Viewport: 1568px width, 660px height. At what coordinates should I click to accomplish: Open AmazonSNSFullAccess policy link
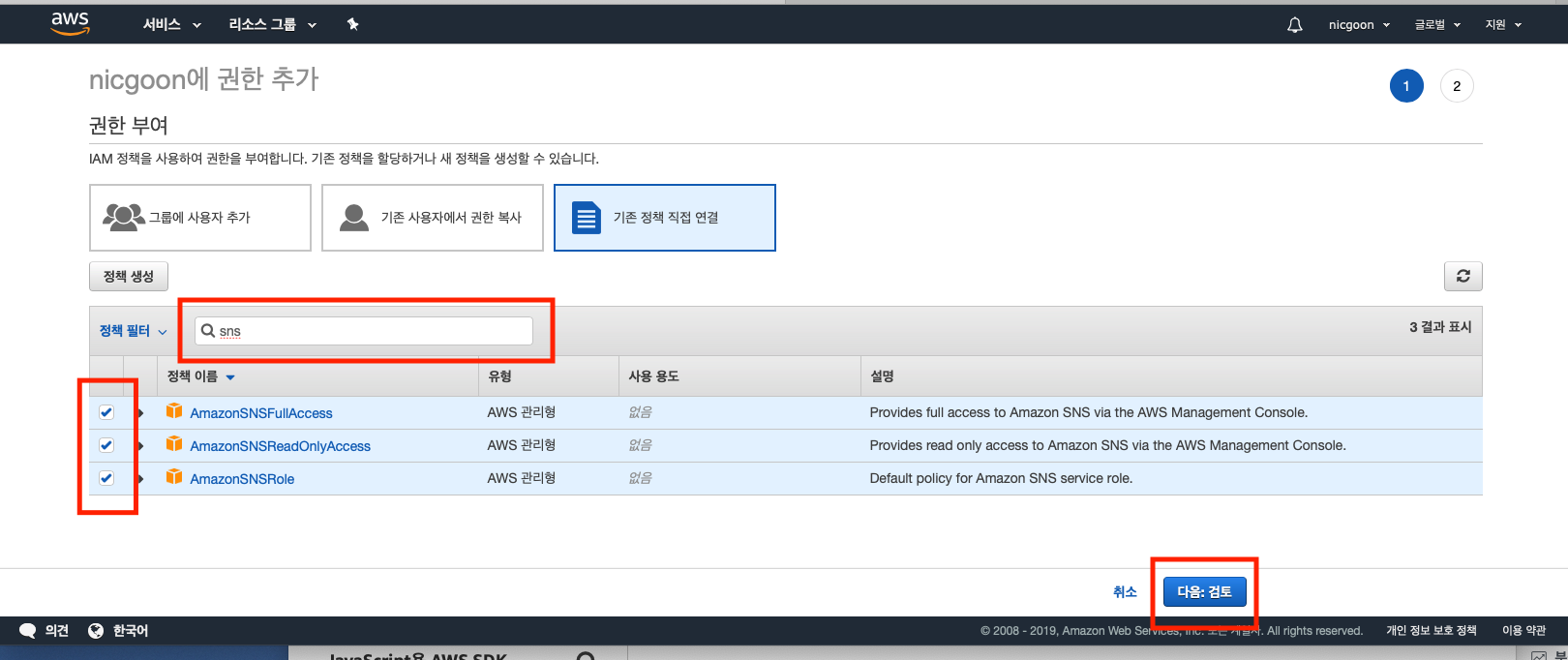tap(261, 413)
